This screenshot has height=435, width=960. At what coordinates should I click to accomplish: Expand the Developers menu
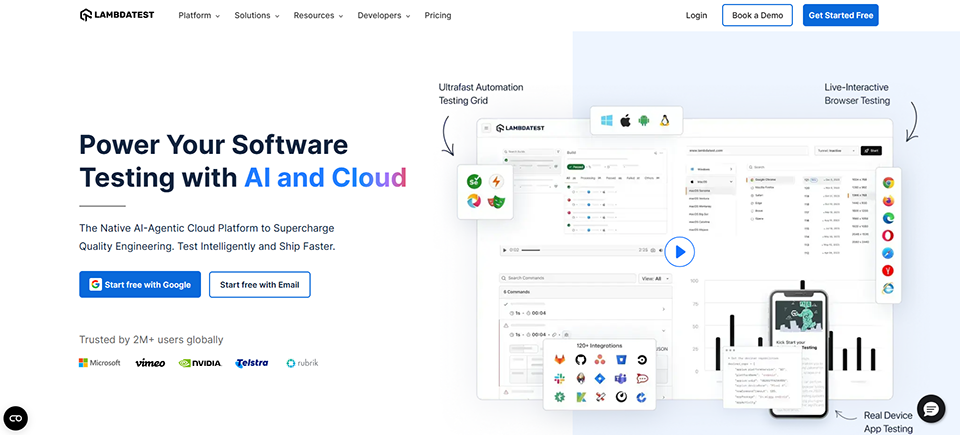tap(384, 15)
